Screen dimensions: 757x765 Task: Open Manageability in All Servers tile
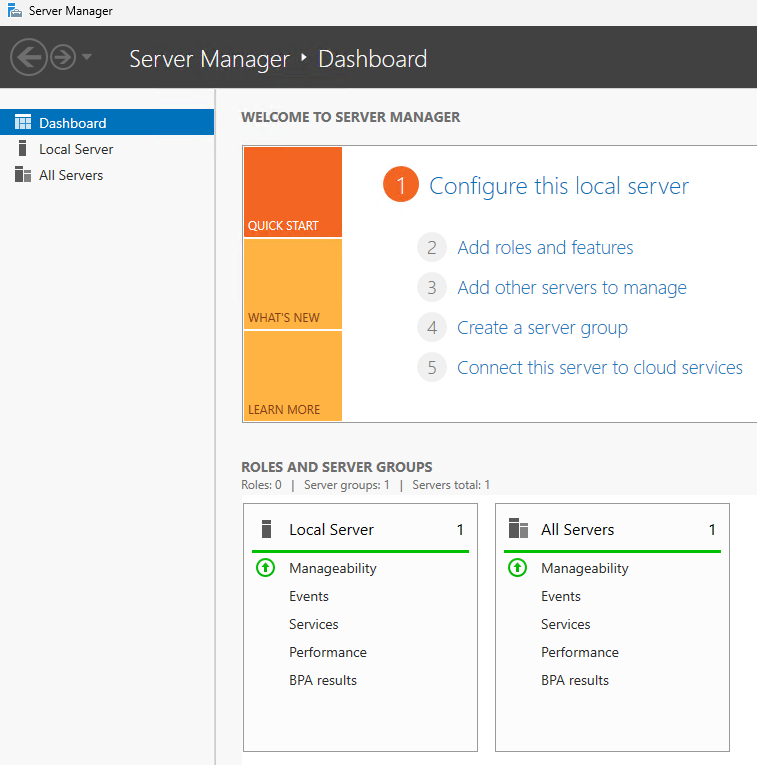coord(585,568)
